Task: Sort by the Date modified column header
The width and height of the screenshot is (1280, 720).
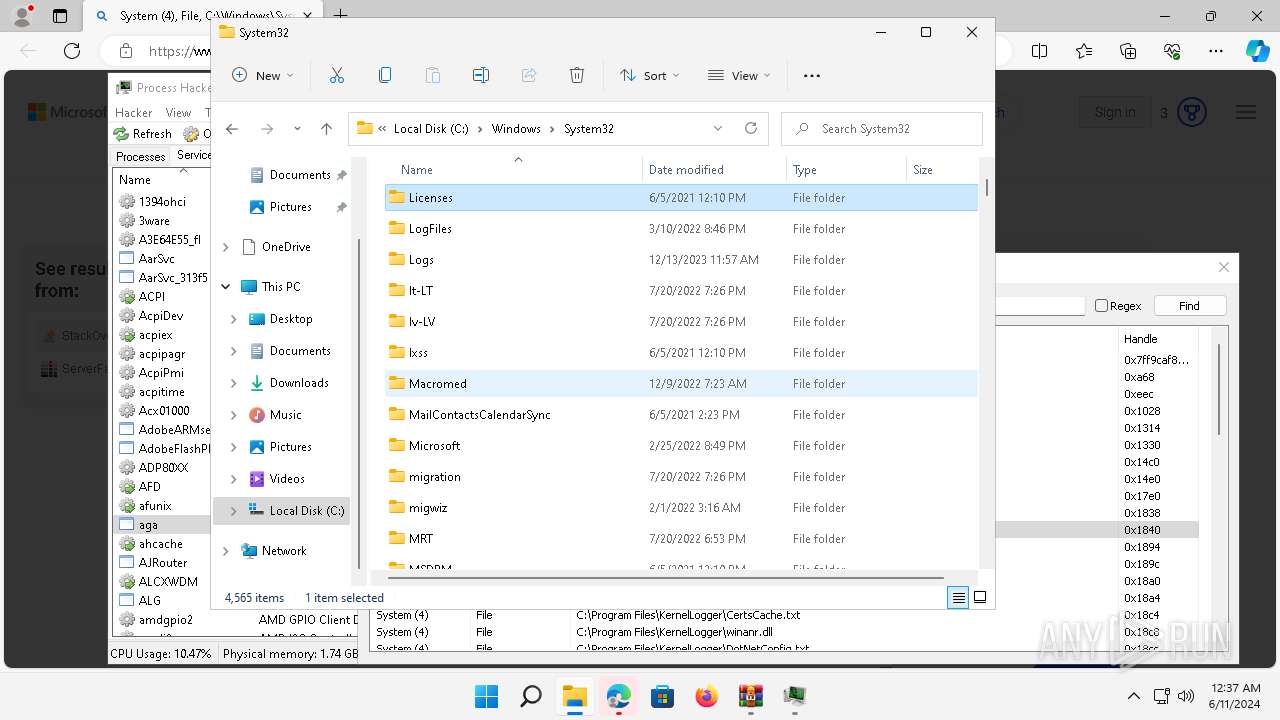Action: coord(714,170)
